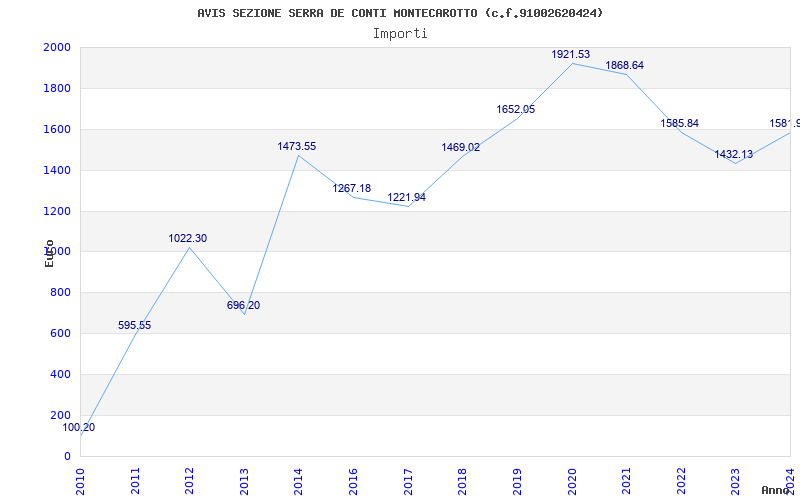Image resolution: width=800 pixels, height=500 pixels.
Task: Click the x-axis year 2010
Action: point(80,481)
